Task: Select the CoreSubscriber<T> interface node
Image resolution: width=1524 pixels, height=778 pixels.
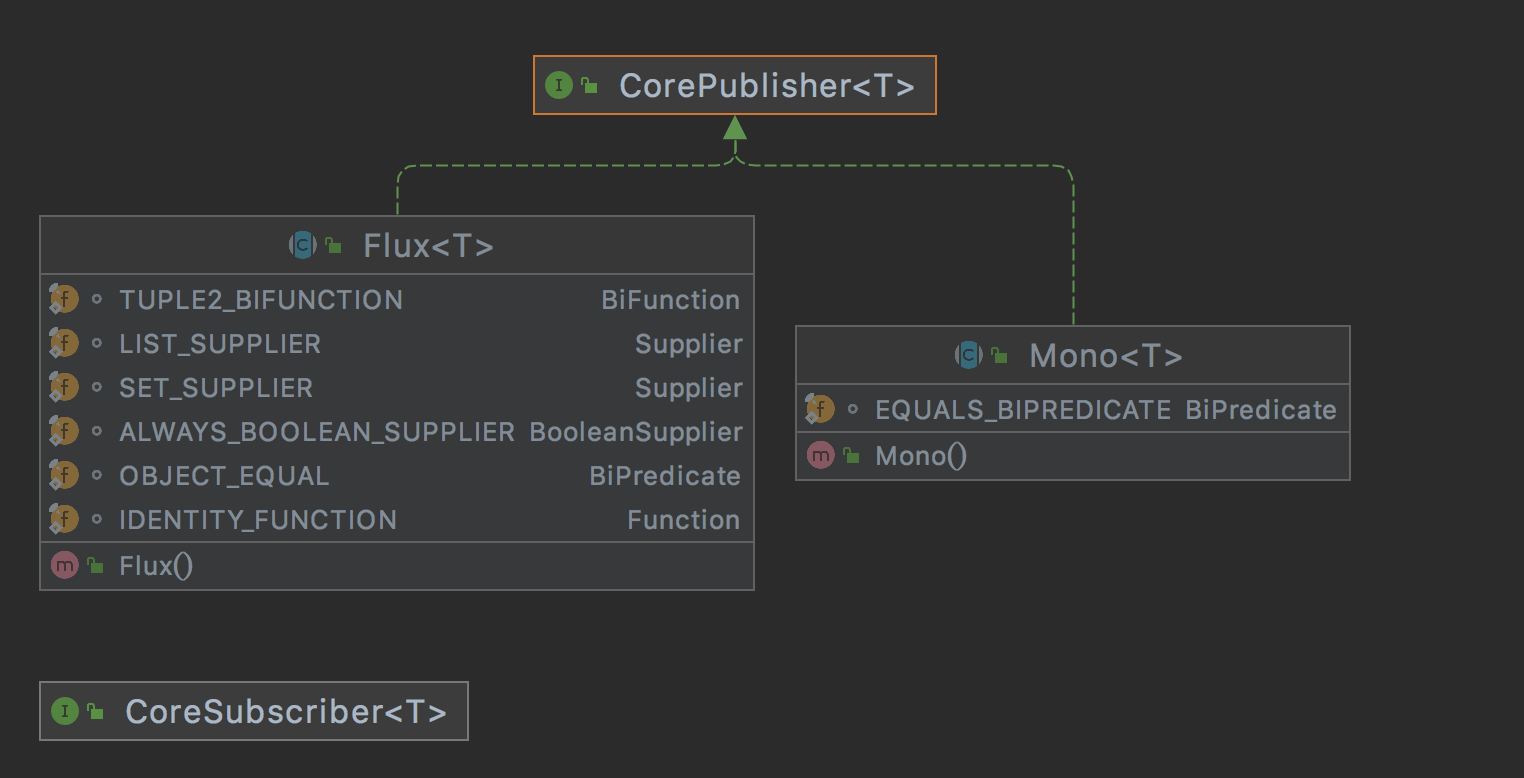Action: [253, 711]
